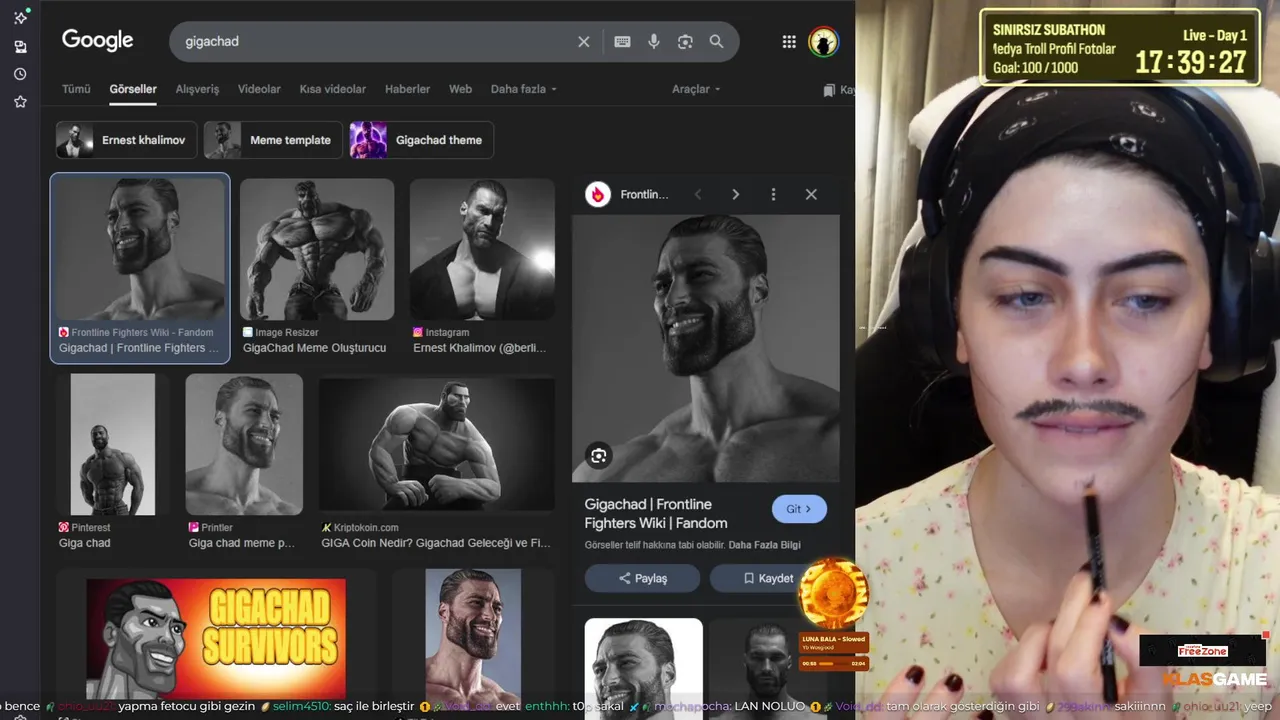Switch to the Tümü tab
The width and height of the screenshot is (1280, 720).
coord(76,89)
